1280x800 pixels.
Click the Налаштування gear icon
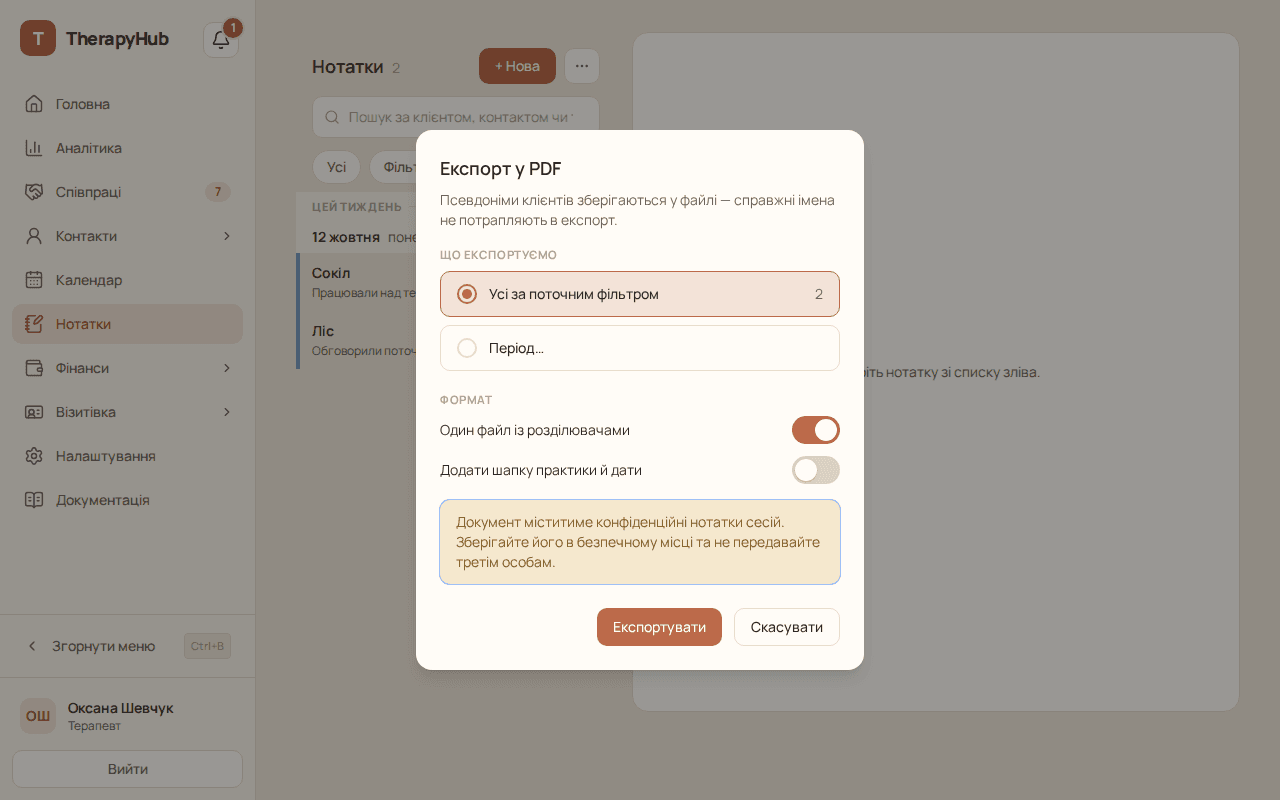[34, 456]
